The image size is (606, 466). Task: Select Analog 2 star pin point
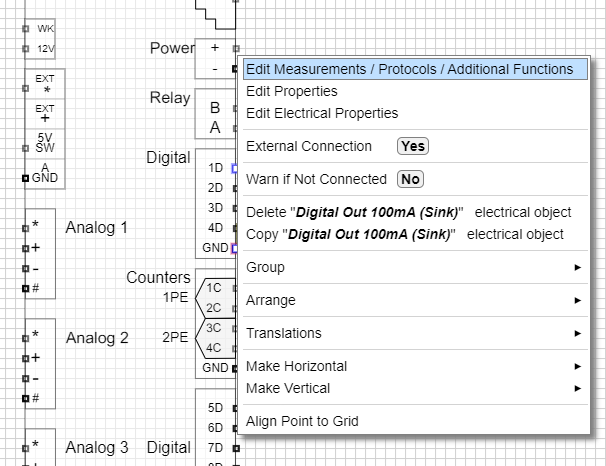(26, 338)
